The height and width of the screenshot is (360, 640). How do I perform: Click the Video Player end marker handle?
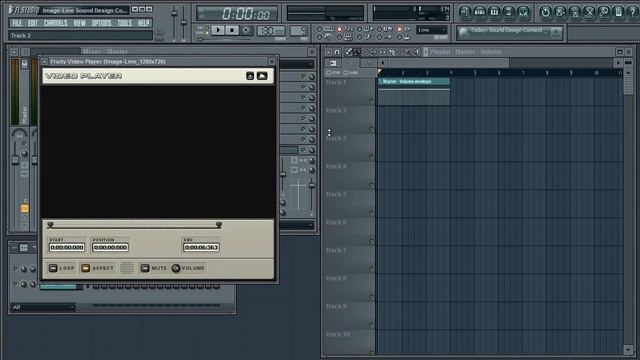(x=219, y=225)
